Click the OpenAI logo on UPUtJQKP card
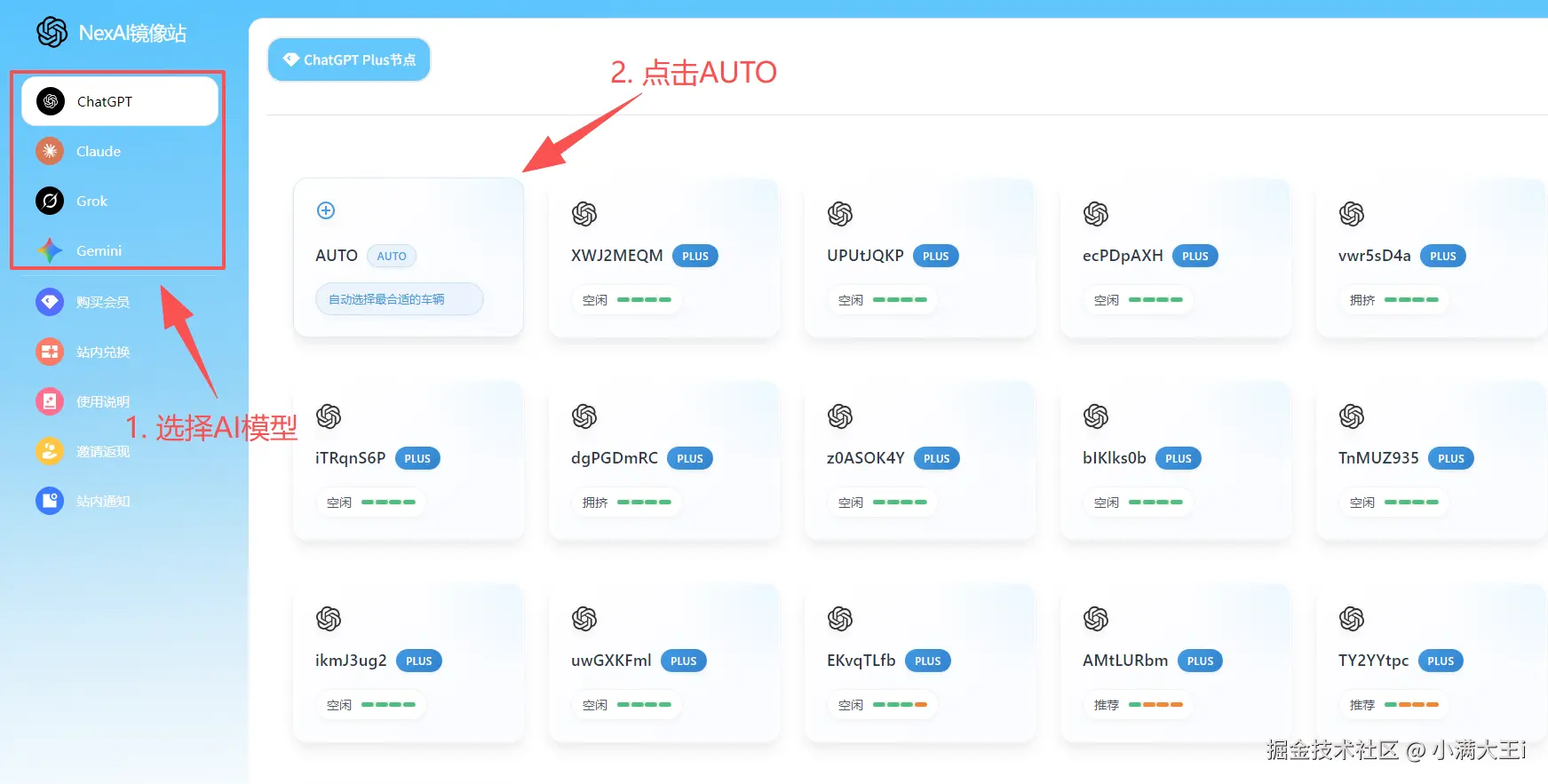 [840, 214]
